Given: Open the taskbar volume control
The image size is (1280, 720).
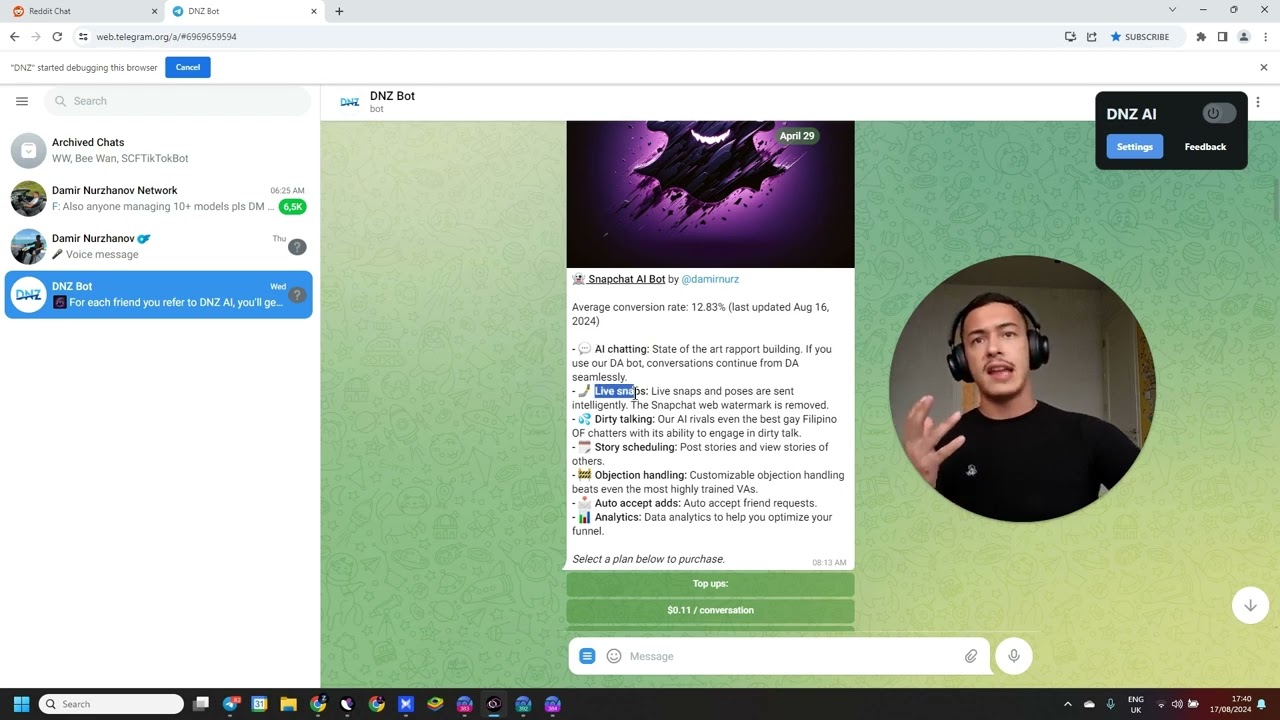Looking at the screenshot, I should [1177, 704].
